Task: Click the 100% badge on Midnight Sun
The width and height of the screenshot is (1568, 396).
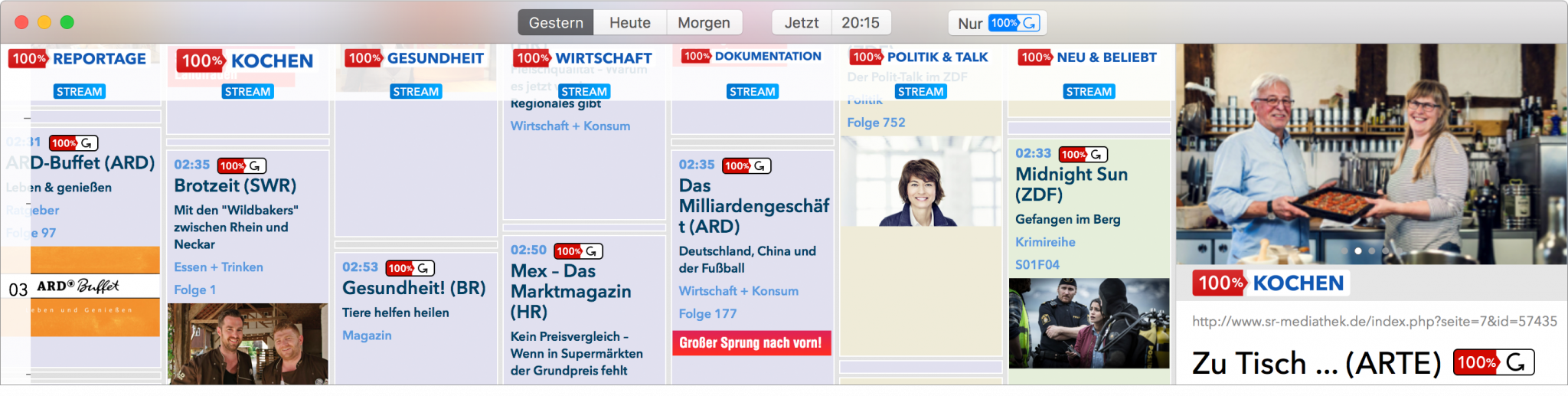Action: [x=1083, y=155]
